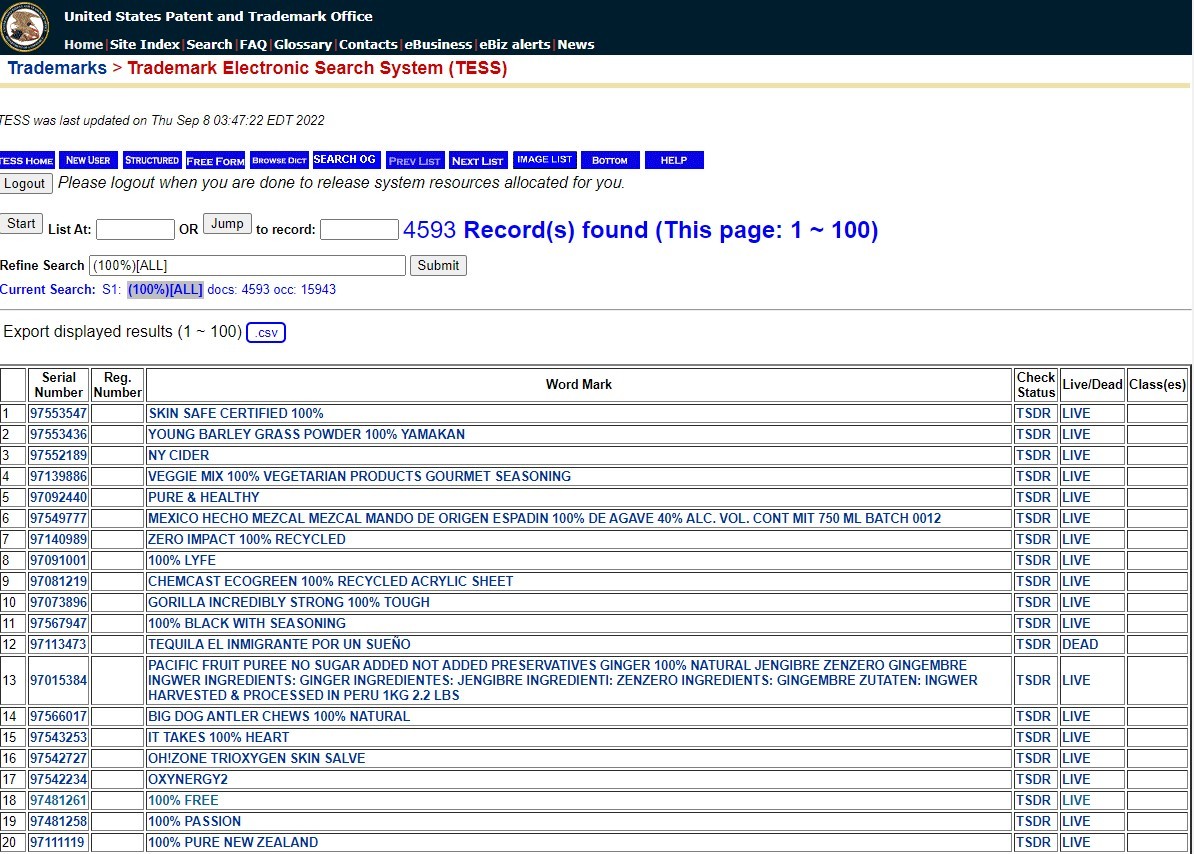Open serial number 97092440

pyautogui.click(x=59, y=497)
